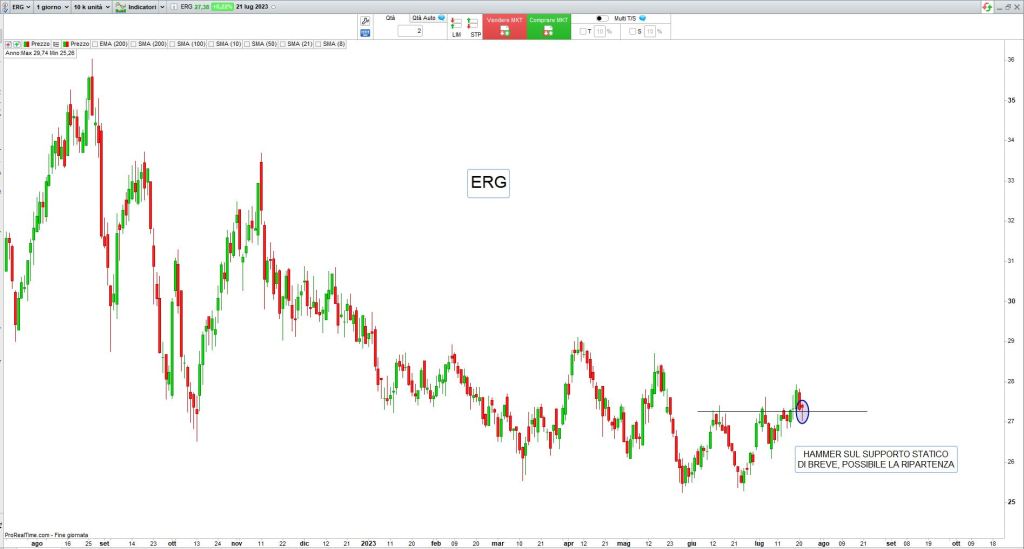This screenshot has width=1024, height=549.
Task: Expand the arrow next to Indicatori
Action: [163, 7]
